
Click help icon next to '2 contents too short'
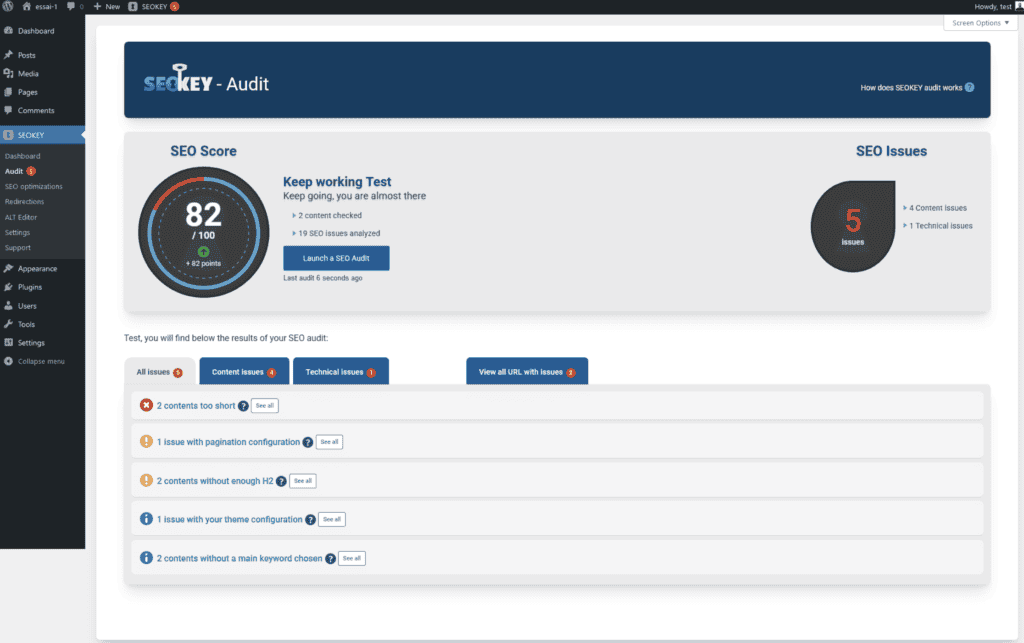(x=243, y=406)
